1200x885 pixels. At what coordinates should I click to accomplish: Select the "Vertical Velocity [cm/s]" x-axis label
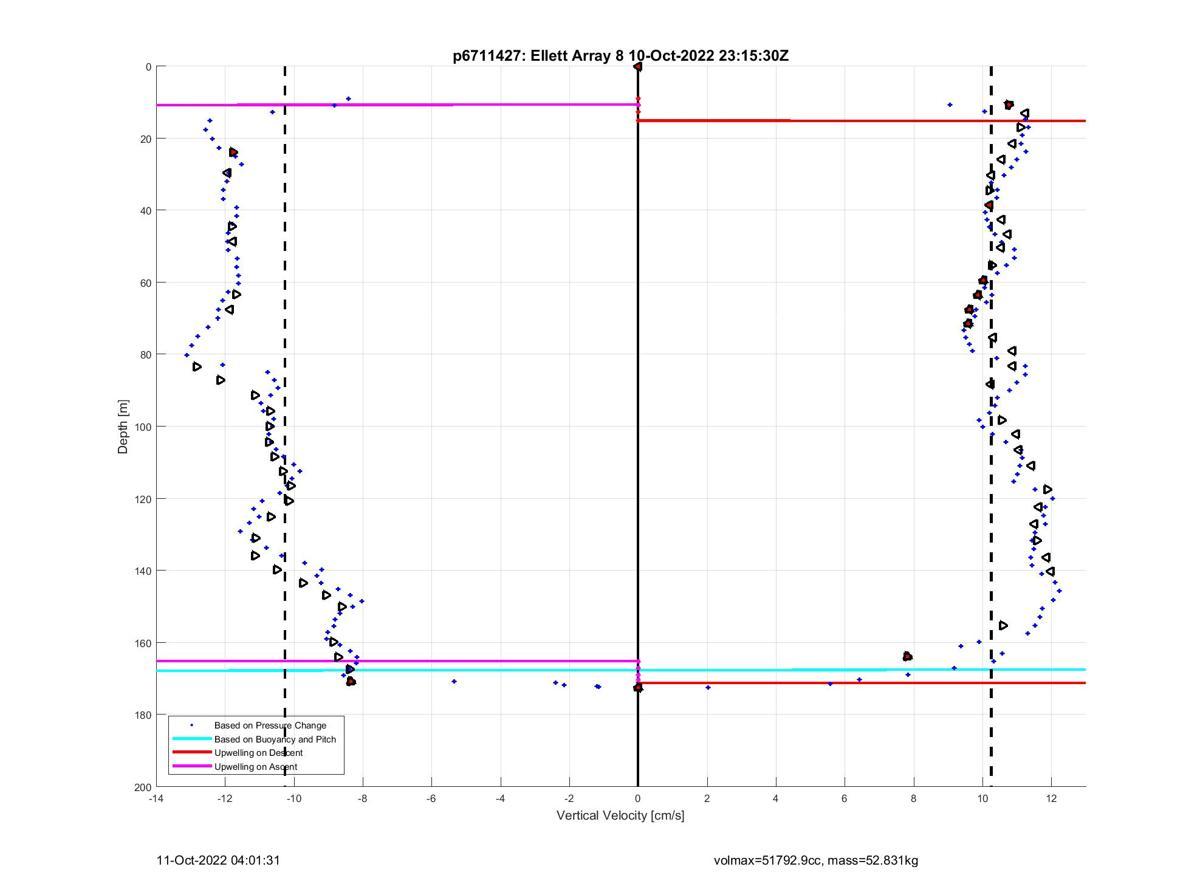(621, 816)
